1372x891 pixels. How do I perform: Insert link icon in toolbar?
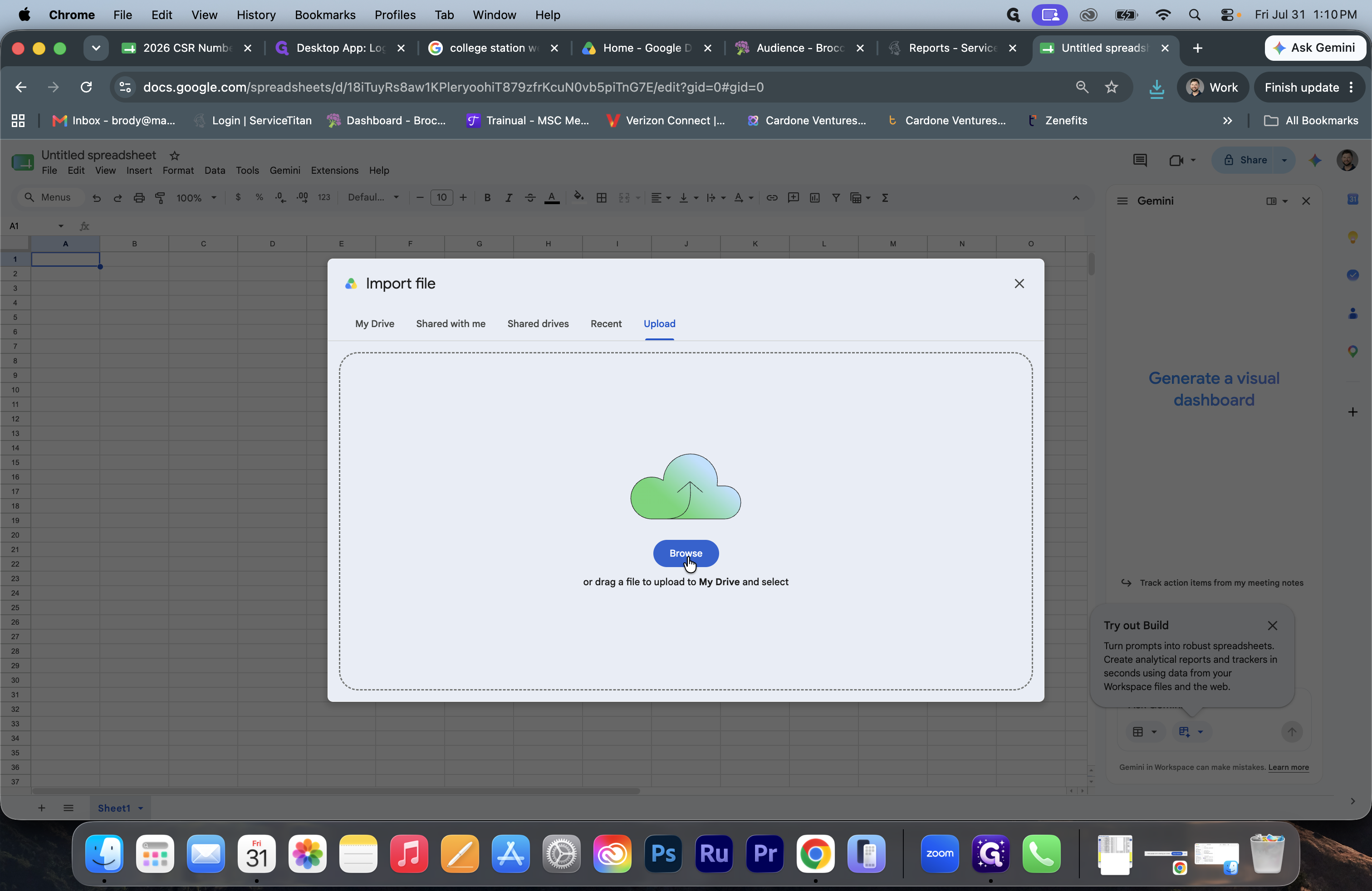[x=771, y=198]
